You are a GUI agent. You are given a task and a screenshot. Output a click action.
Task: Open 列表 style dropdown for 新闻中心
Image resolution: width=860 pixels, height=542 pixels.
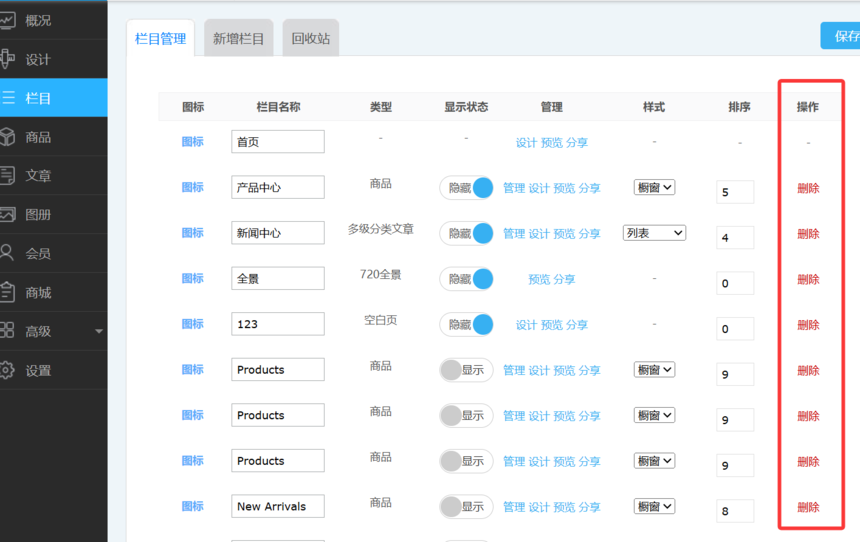654,233
